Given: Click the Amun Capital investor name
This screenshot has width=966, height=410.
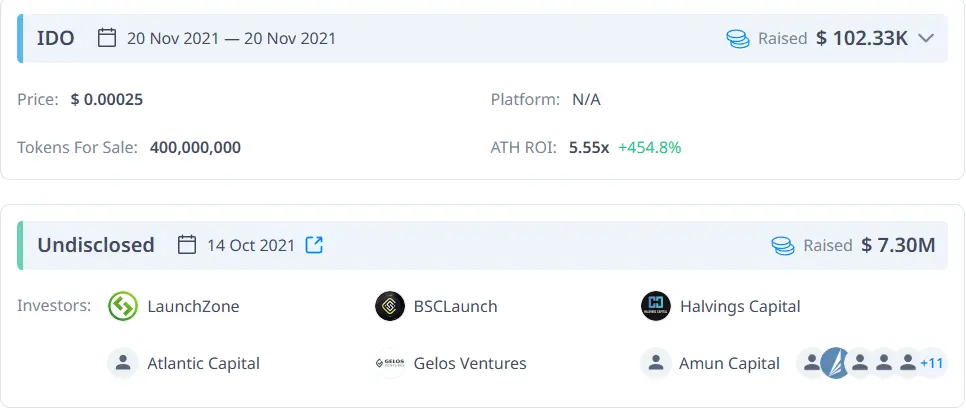Looking at the screenshot, I should [729, 363].
